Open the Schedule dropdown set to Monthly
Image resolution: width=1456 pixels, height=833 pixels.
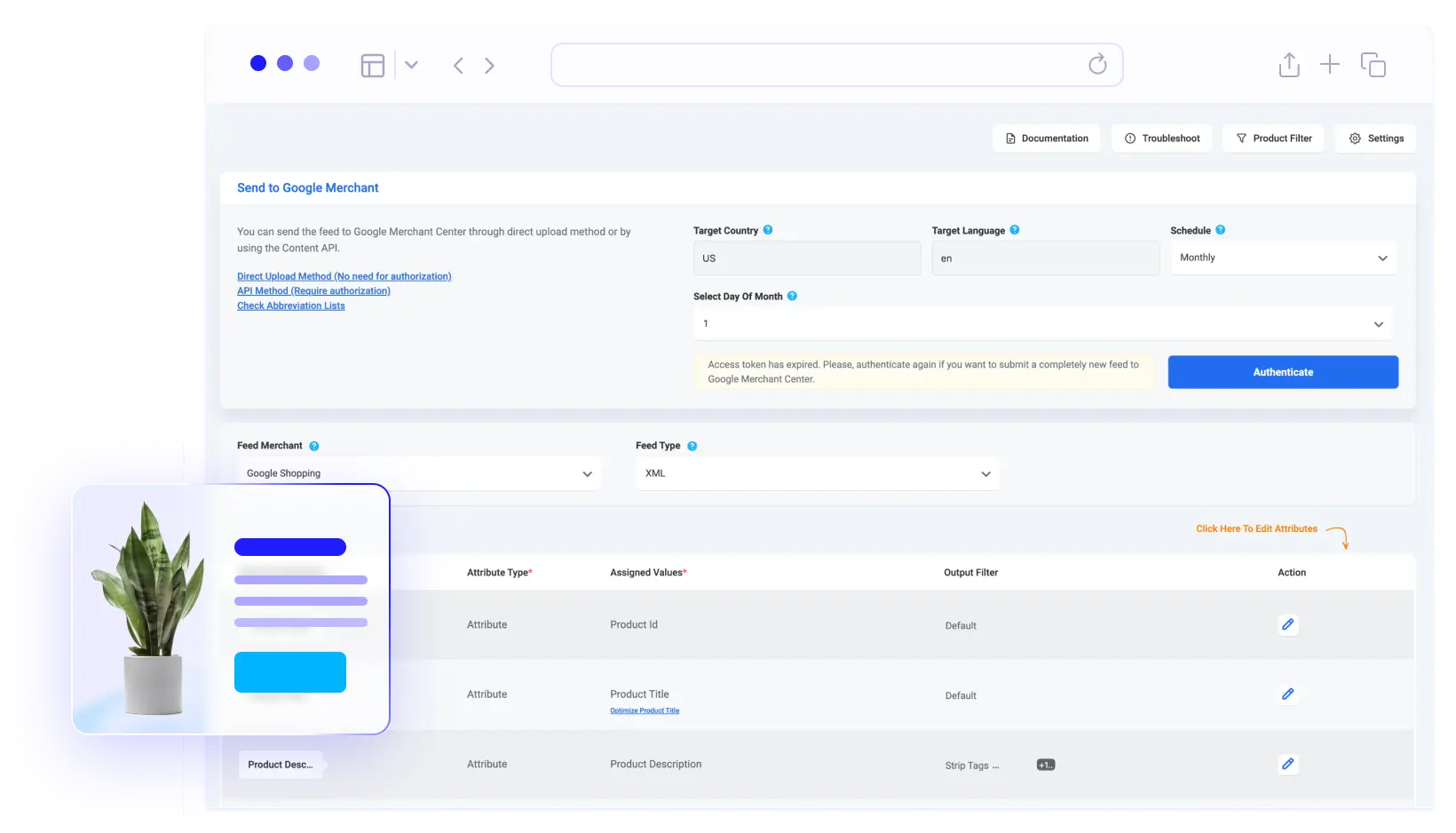coord(1284,258)
